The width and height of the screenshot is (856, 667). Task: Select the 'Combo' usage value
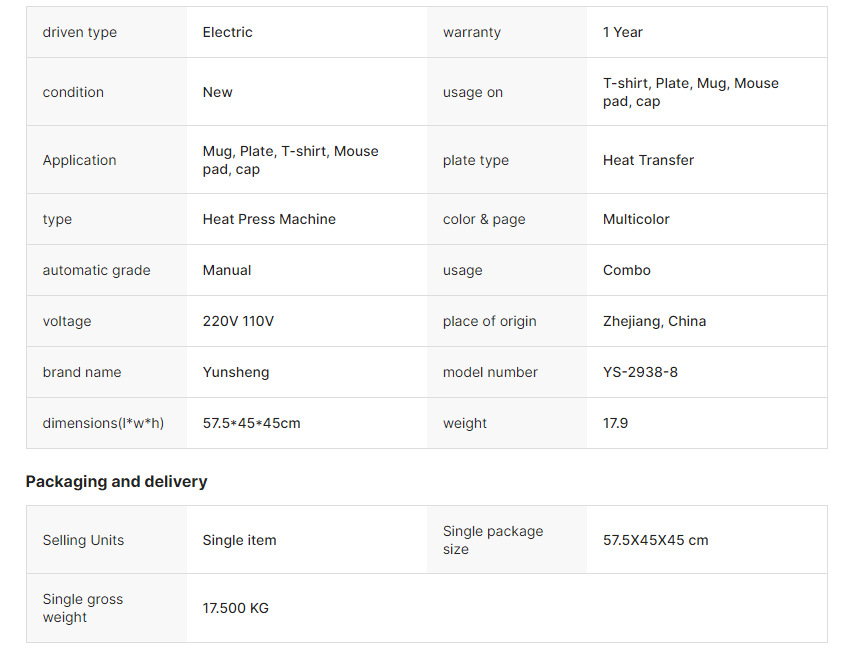point(627,270)
